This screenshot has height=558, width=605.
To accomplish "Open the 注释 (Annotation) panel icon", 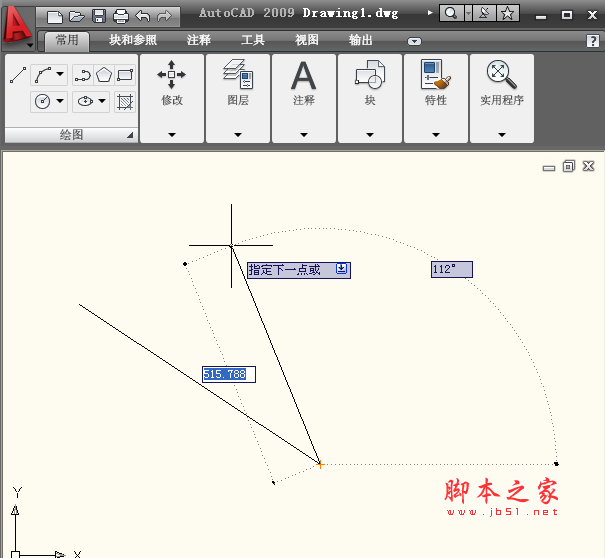I will [304, 75].
